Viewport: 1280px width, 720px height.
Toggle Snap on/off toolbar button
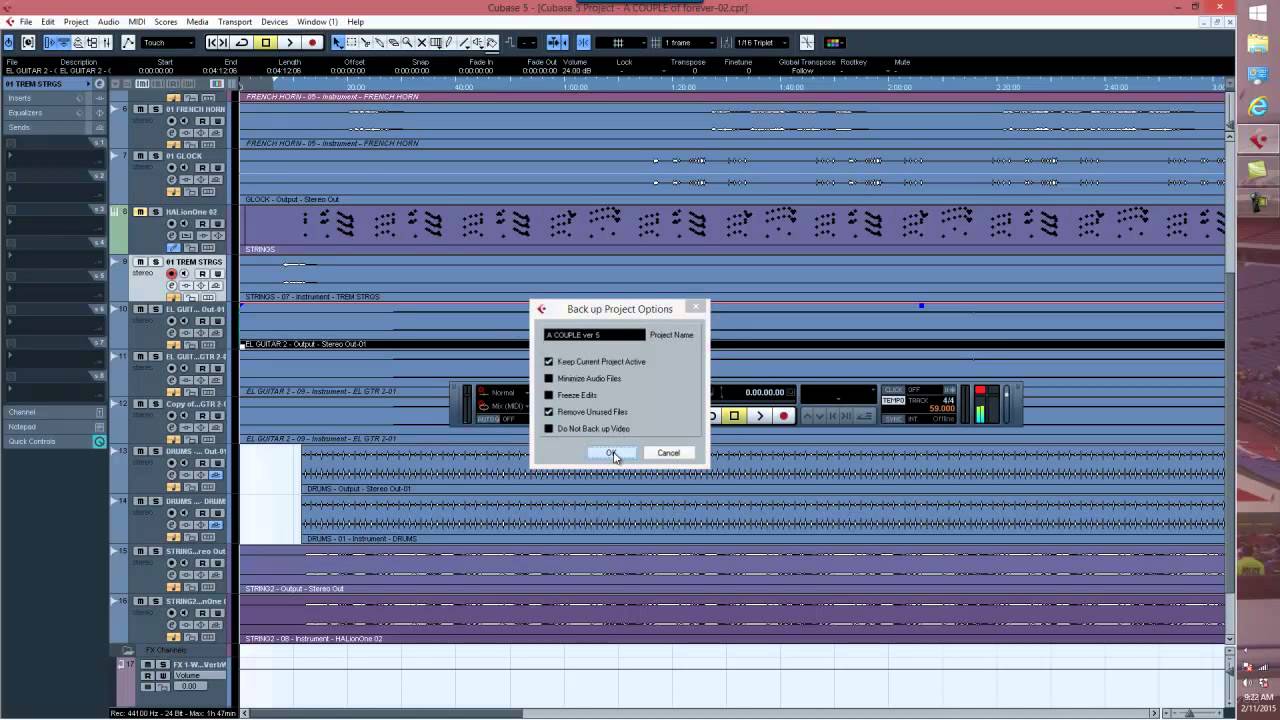555,42
